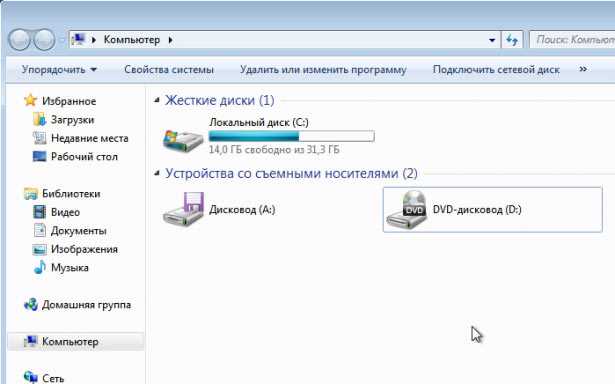Click the Изображения library icon
This screenshot has height=384, width=615.
pyautogui.click(x=39, y=249)
